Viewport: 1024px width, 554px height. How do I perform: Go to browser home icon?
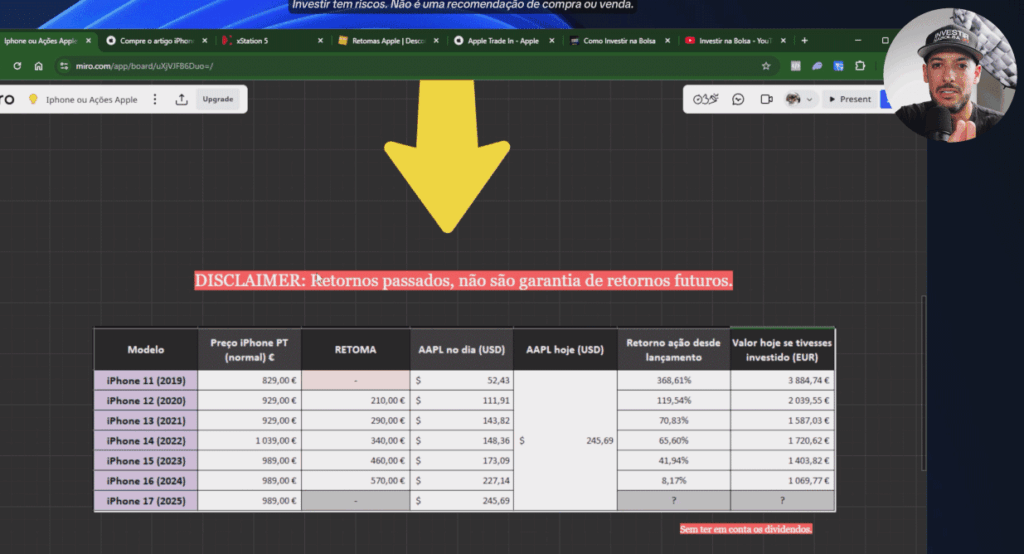39,66
